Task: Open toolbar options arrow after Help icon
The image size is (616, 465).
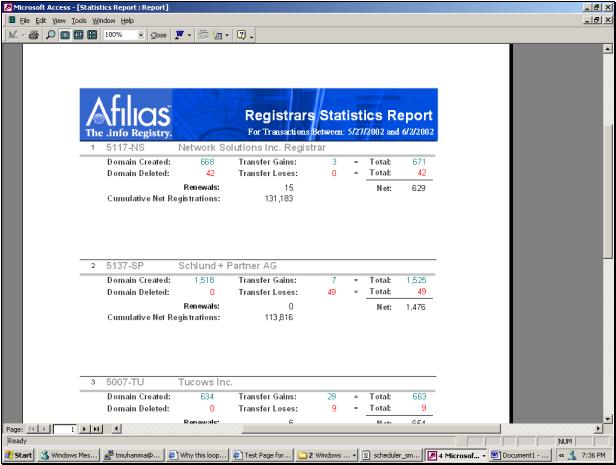Action: point(251,36)
